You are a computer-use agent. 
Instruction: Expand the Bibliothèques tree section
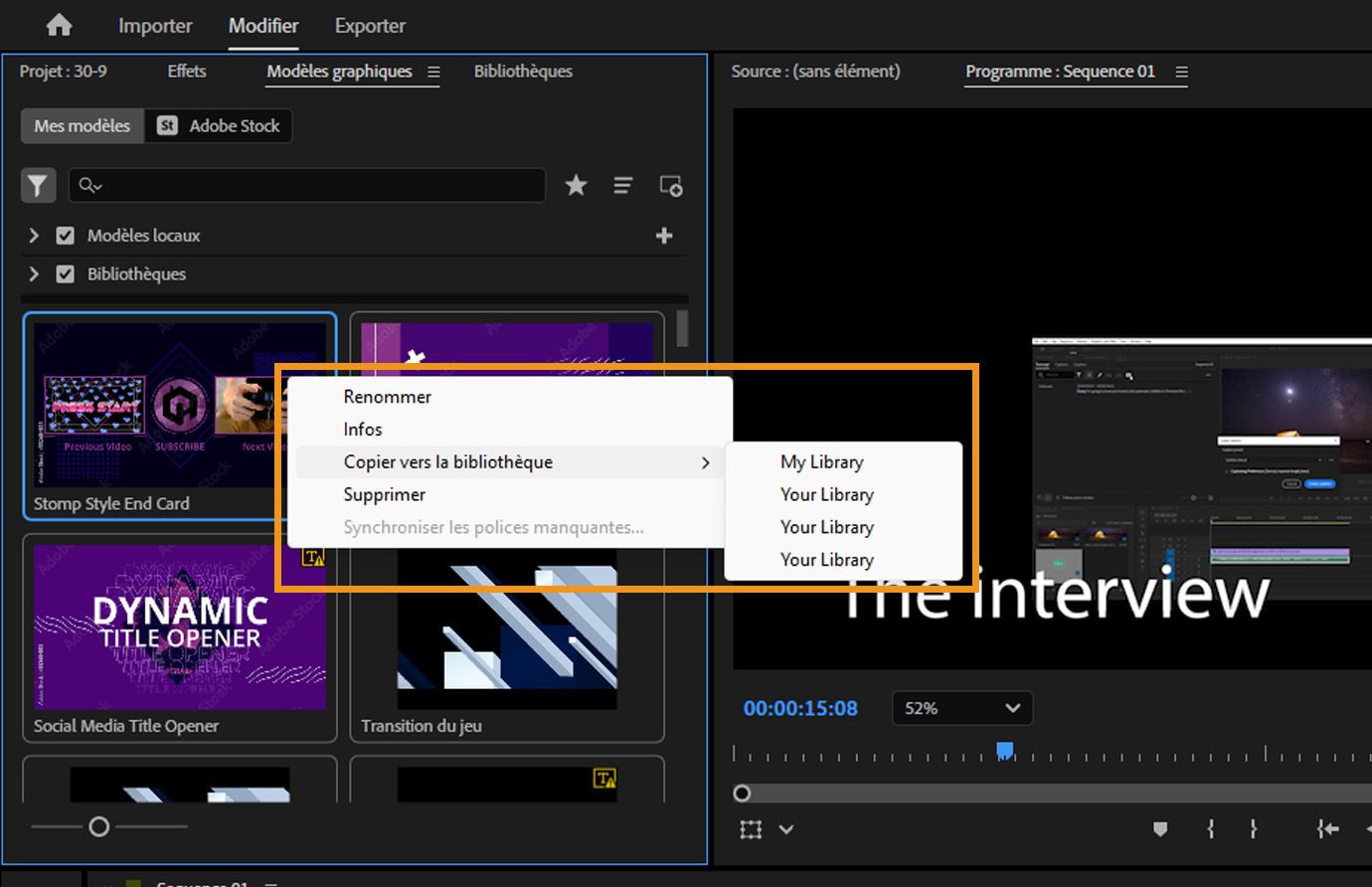pos(34,273)
